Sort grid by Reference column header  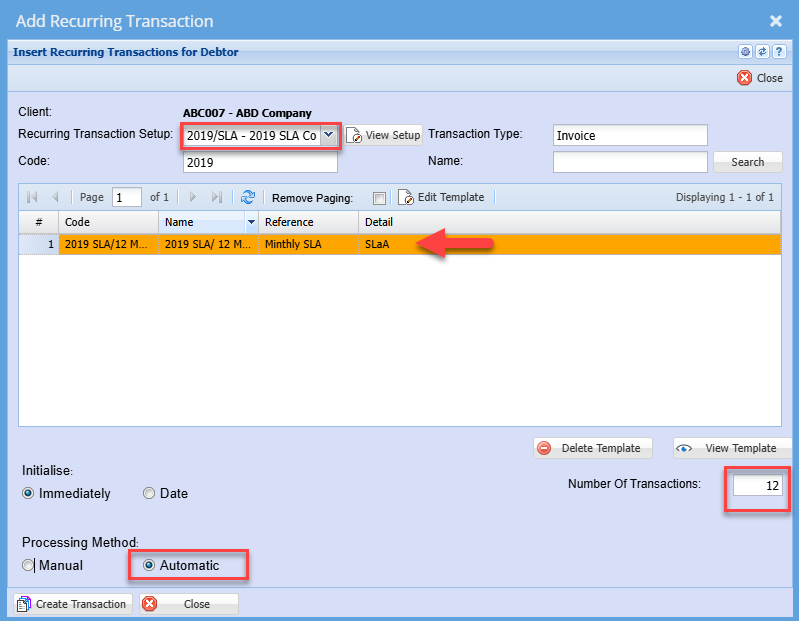click(308, 222)
